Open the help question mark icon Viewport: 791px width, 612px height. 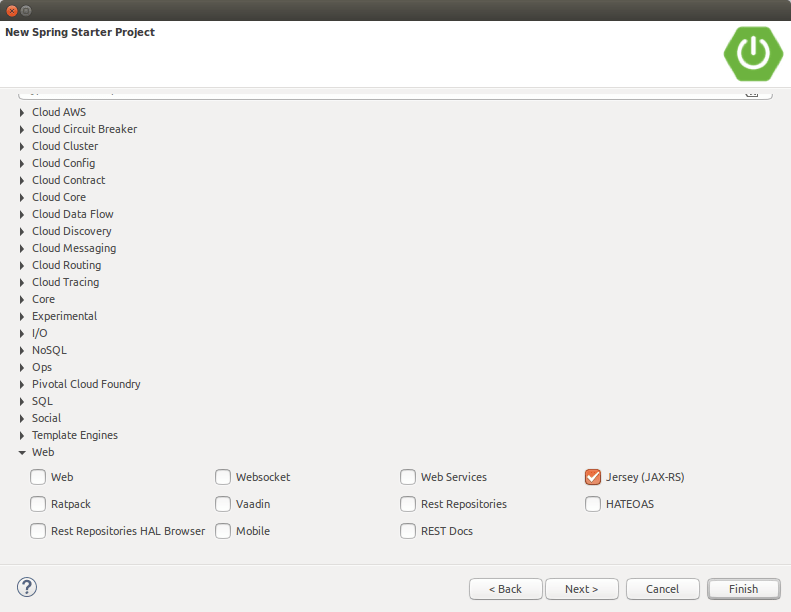click(x=27, y=587)
